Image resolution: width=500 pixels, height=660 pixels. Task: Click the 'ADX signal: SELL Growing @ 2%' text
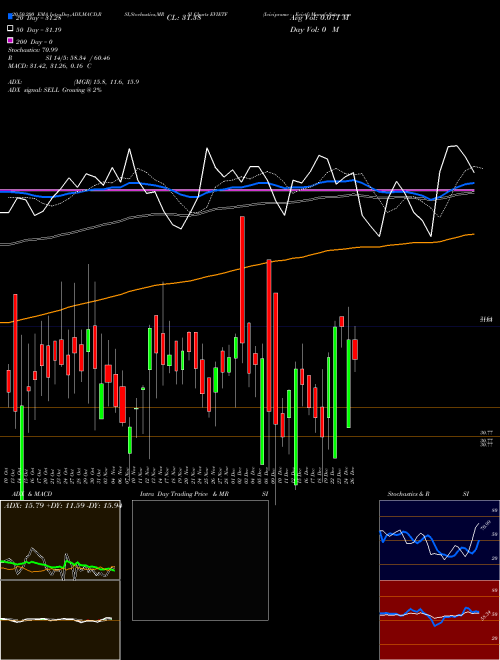[55, 90]
